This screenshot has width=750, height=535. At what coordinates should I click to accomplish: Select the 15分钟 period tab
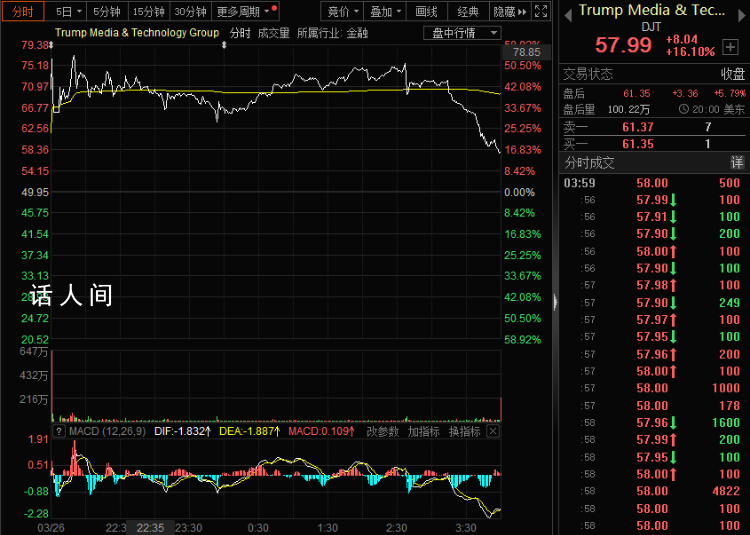point(149,12)
